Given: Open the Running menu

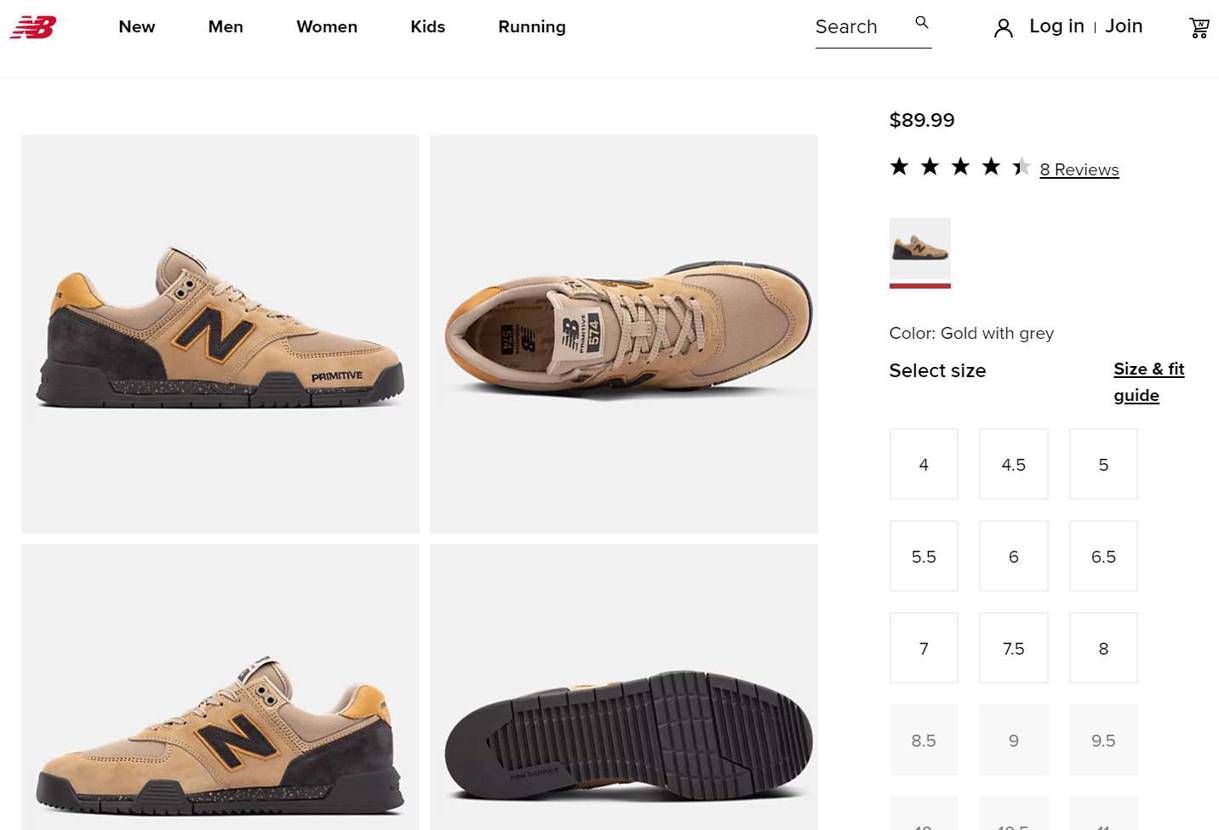Looking at the screenshot, I should (531, 27).
